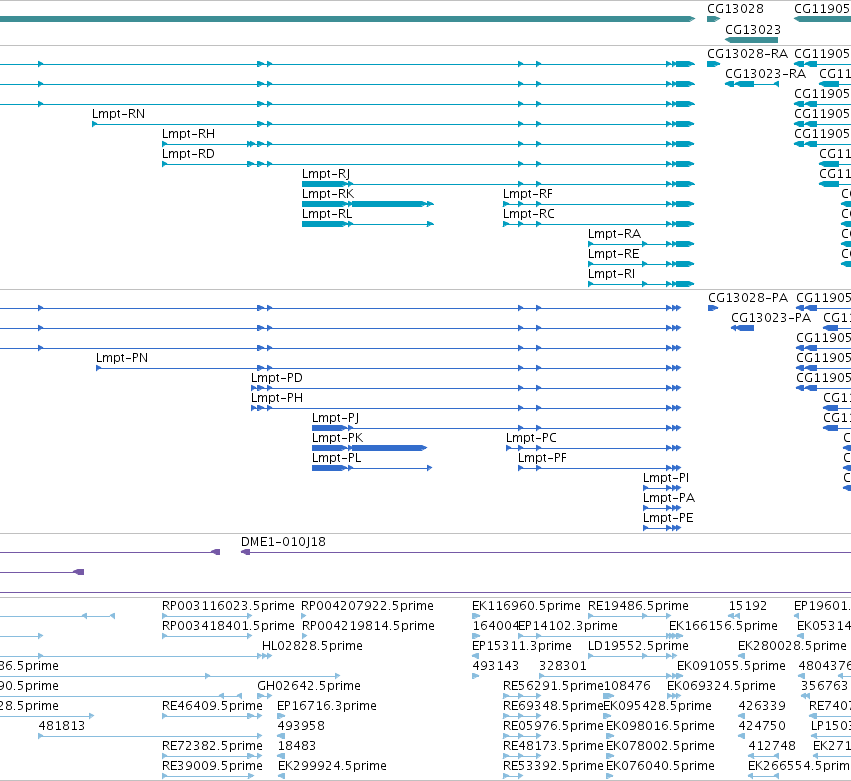Select transcript Lmpt-RN
The height and width of the screenshot is (781, 851).
[118, 113]
